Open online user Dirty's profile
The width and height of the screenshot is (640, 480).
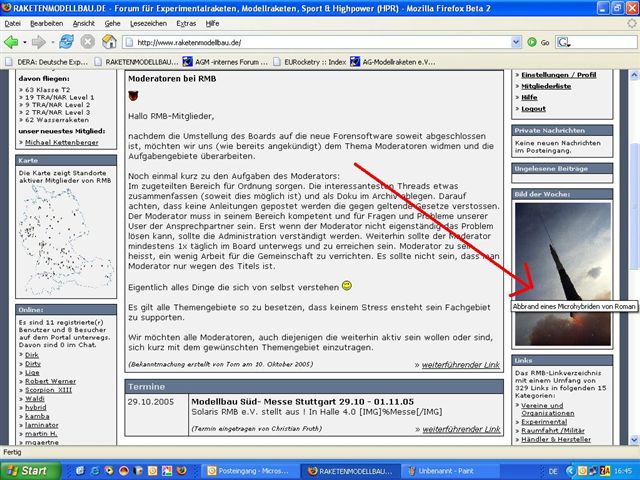[33, 364]
